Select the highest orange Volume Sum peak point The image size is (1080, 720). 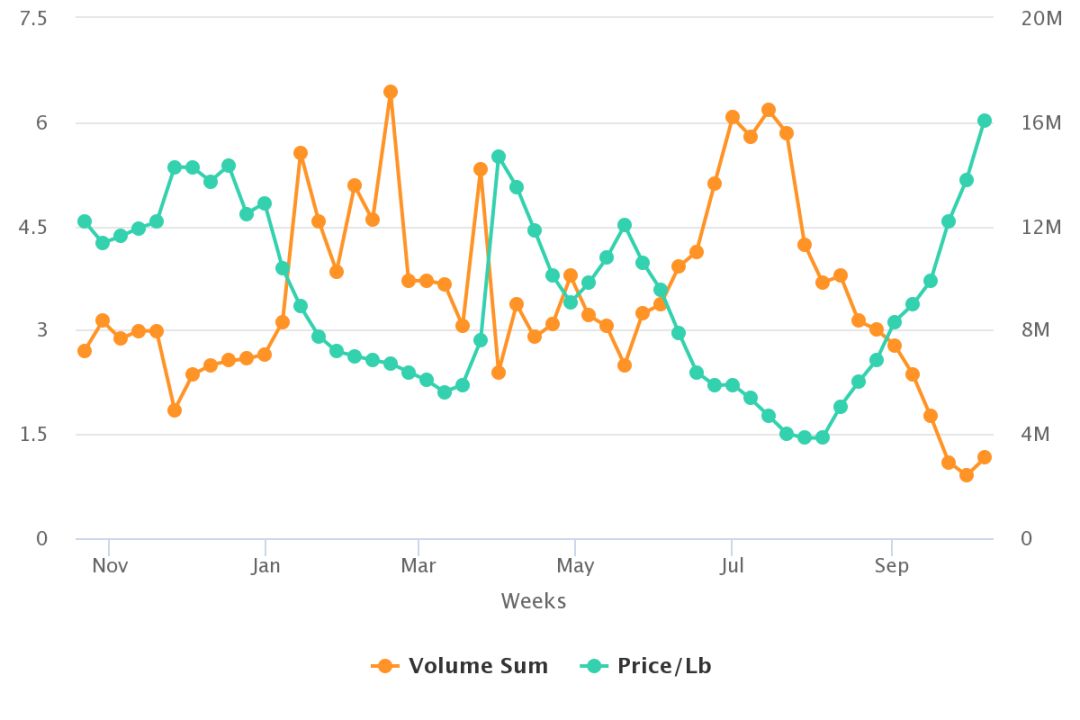[x=391, y=92]
